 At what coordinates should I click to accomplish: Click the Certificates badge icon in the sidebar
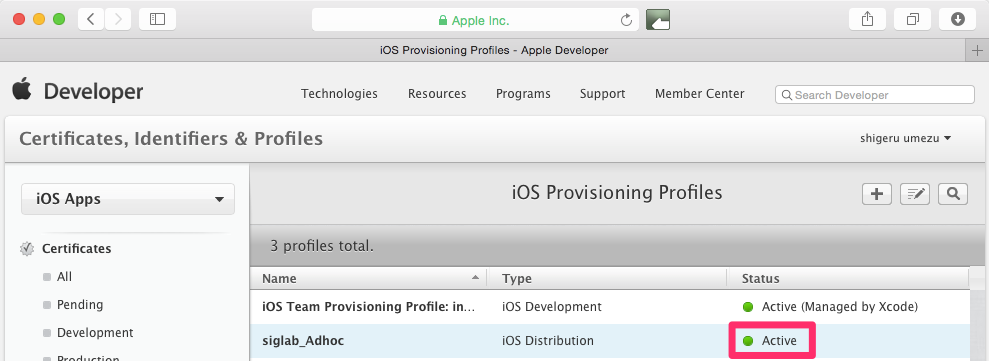[27, 249]
